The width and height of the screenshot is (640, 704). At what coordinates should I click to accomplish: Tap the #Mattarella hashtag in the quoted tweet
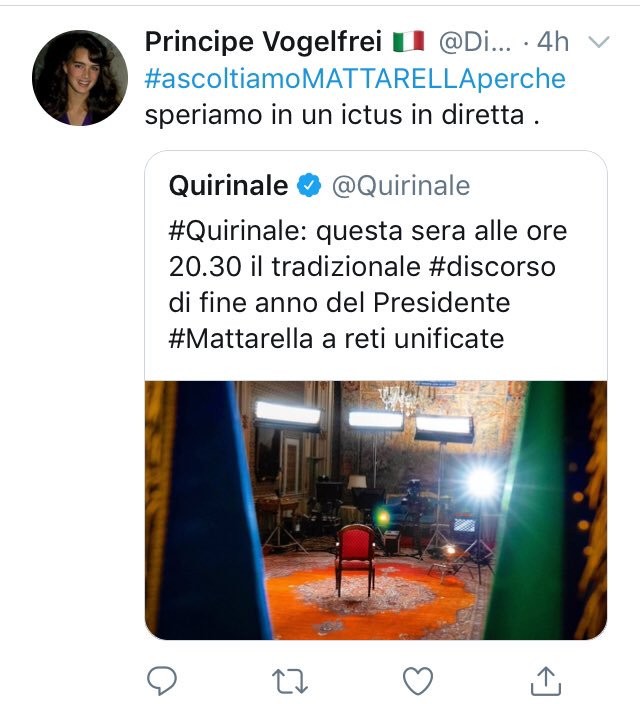pos(241,339)
